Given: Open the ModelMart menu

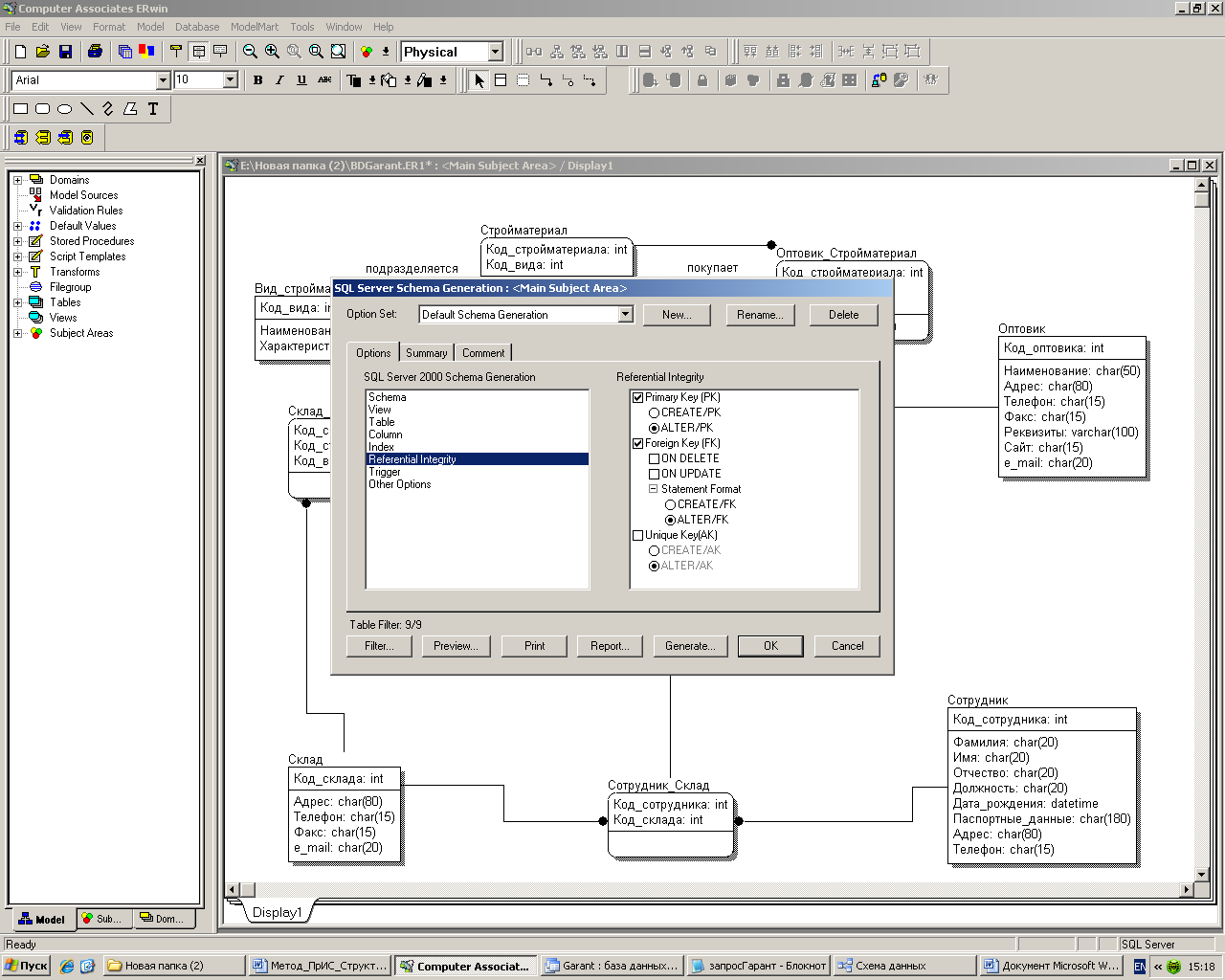Looking at the screenshot, I should 256,27.
